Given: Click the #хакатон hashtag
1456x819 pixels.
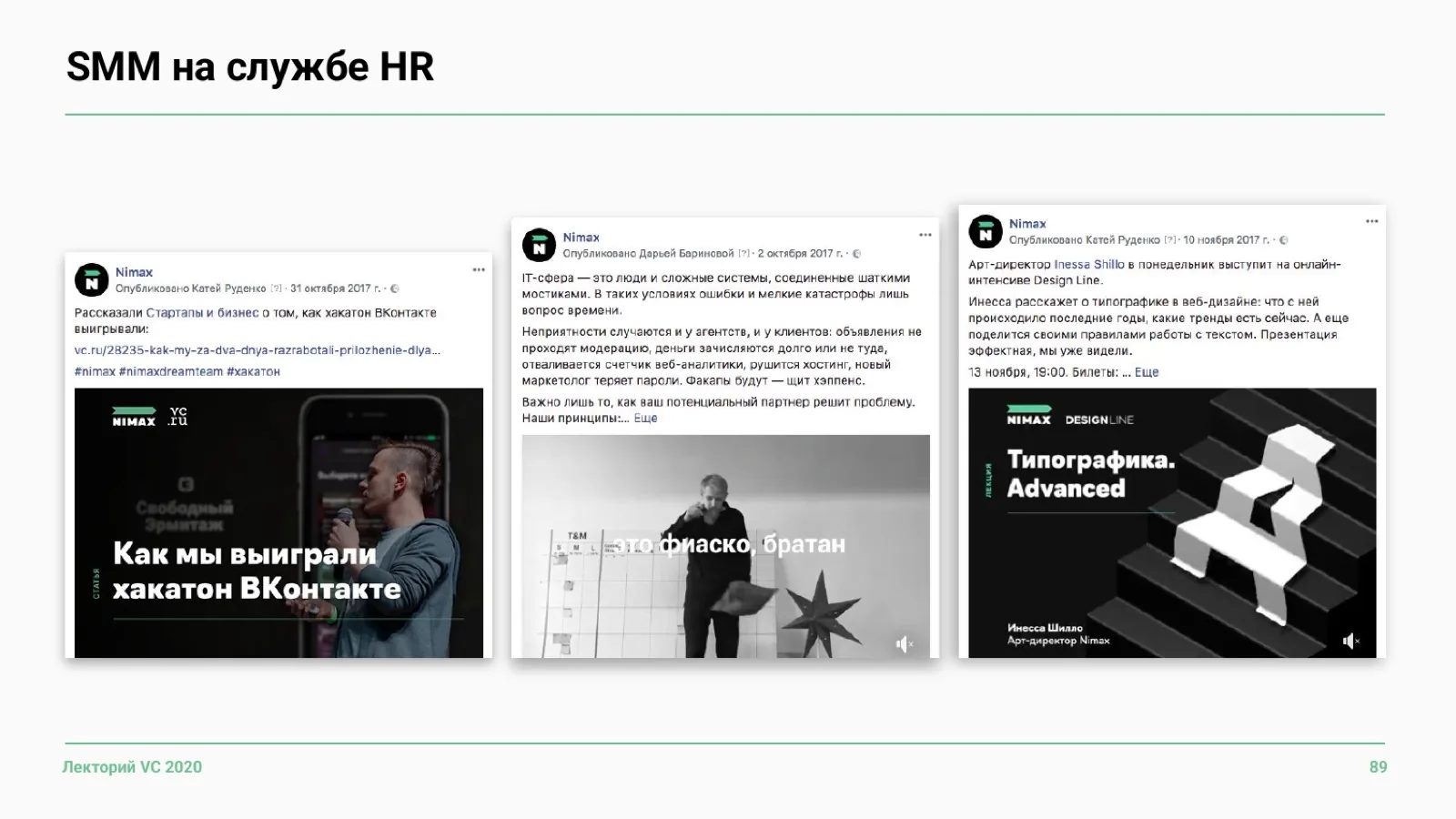Looking at the screenshot, I should (x=253, y=371).
